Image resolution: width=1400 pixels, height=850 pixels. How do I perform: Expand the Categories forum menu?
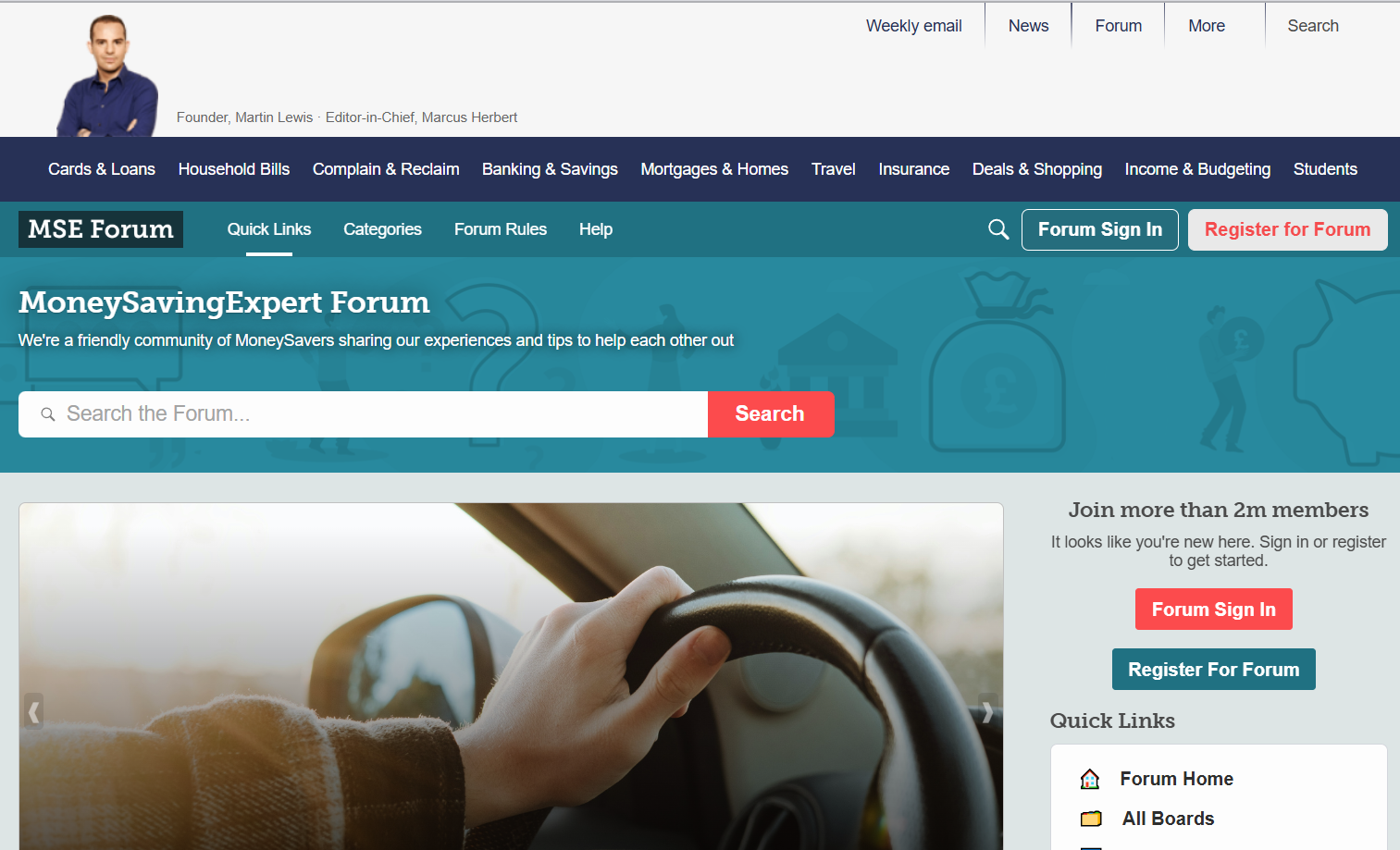pyautogui.click(x=382, y=229)
